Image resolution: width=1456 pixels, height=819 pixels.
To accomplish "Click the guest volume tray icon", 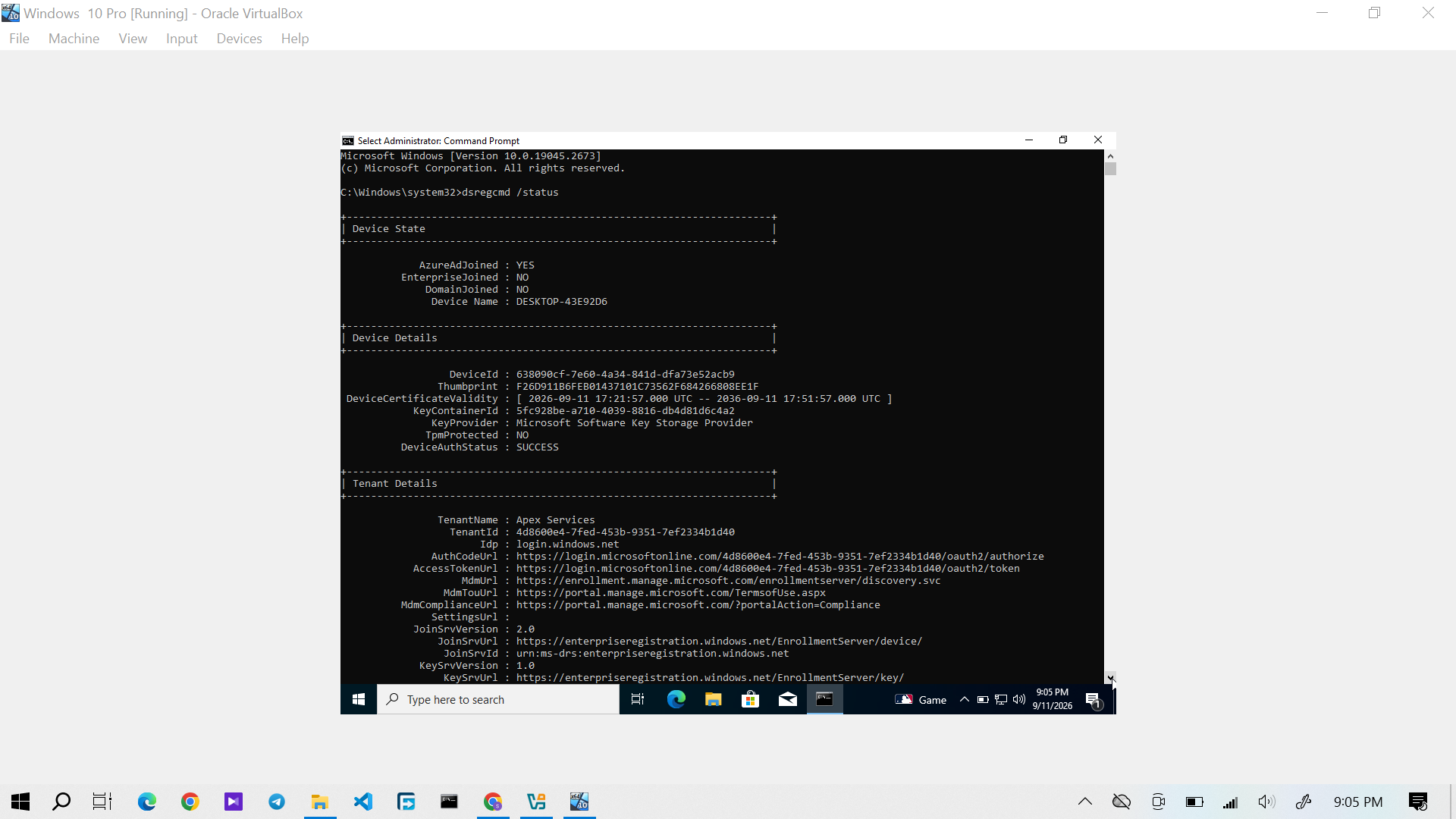I will tap(1019, 699).
